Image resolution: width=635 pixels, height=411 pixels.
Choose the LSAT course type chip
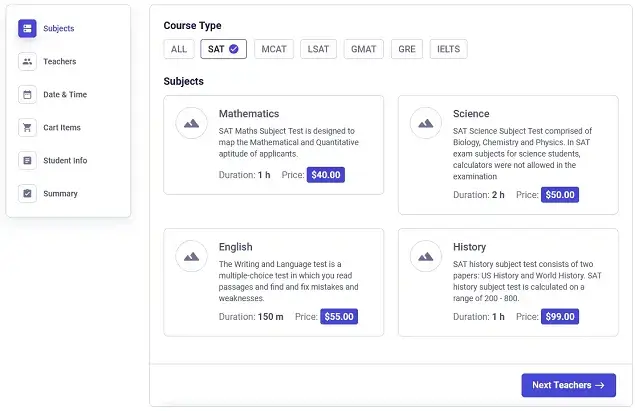(318, 49)
